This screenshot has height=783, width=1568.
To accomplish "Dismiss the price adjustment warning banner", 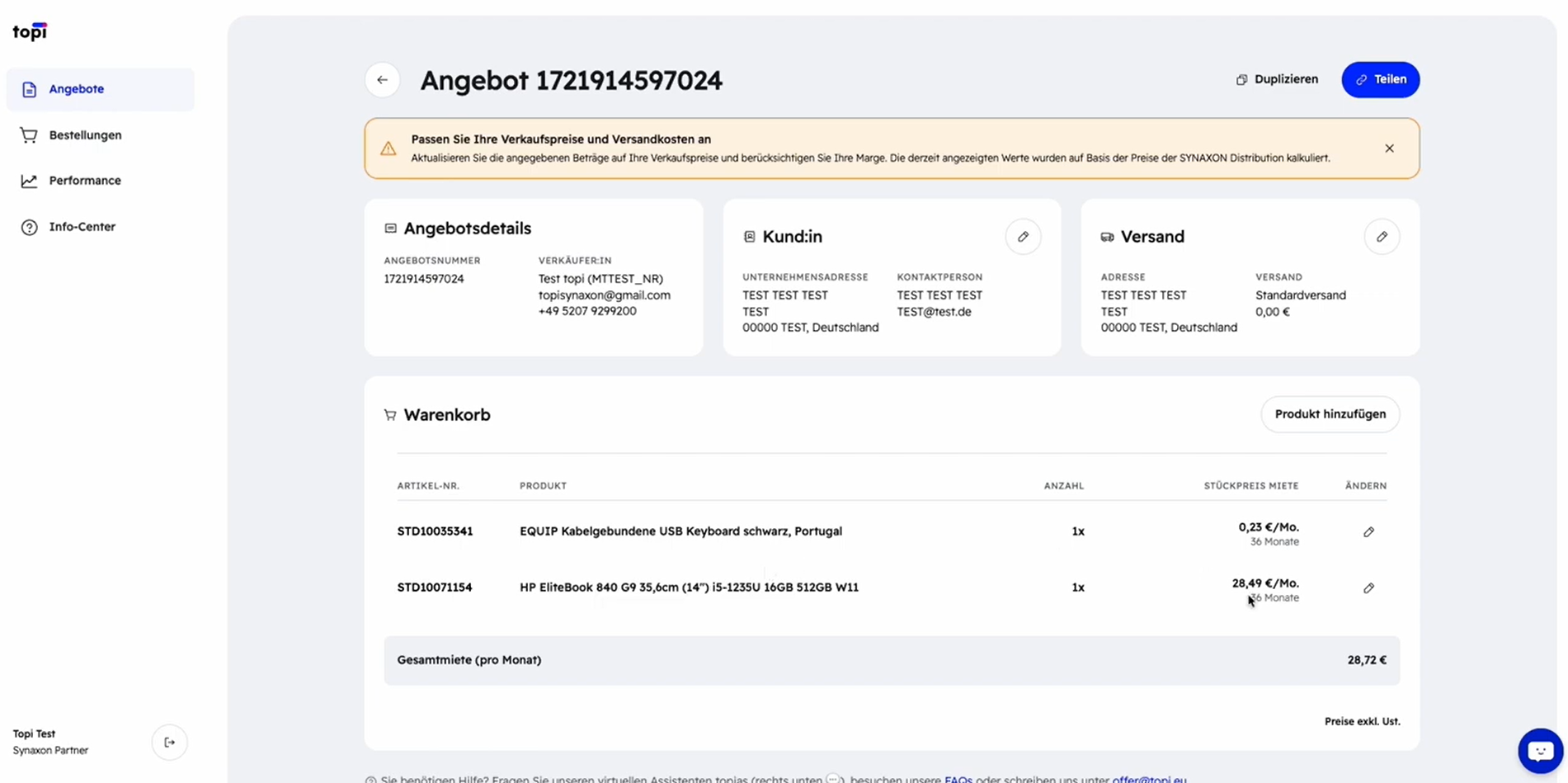I will 1389,149.
